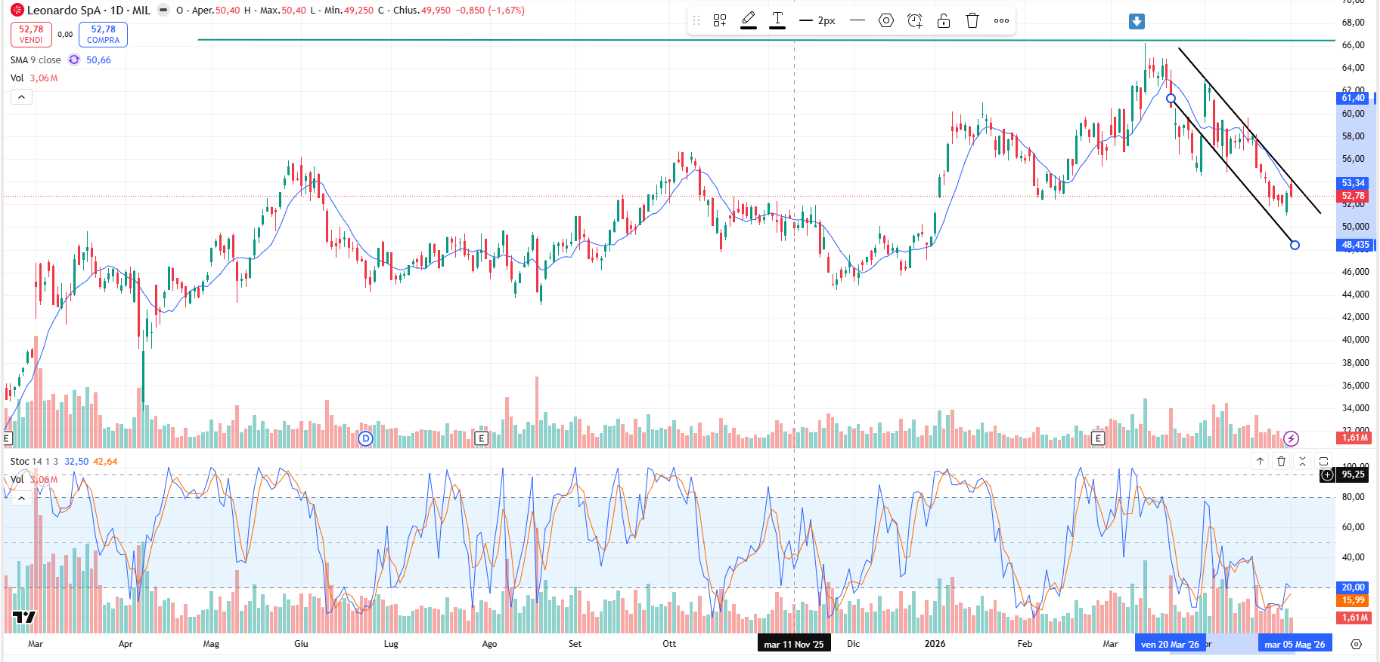
Task: Open the drawing templates icon in floating toolbar
Action: [x=720, y=20]
